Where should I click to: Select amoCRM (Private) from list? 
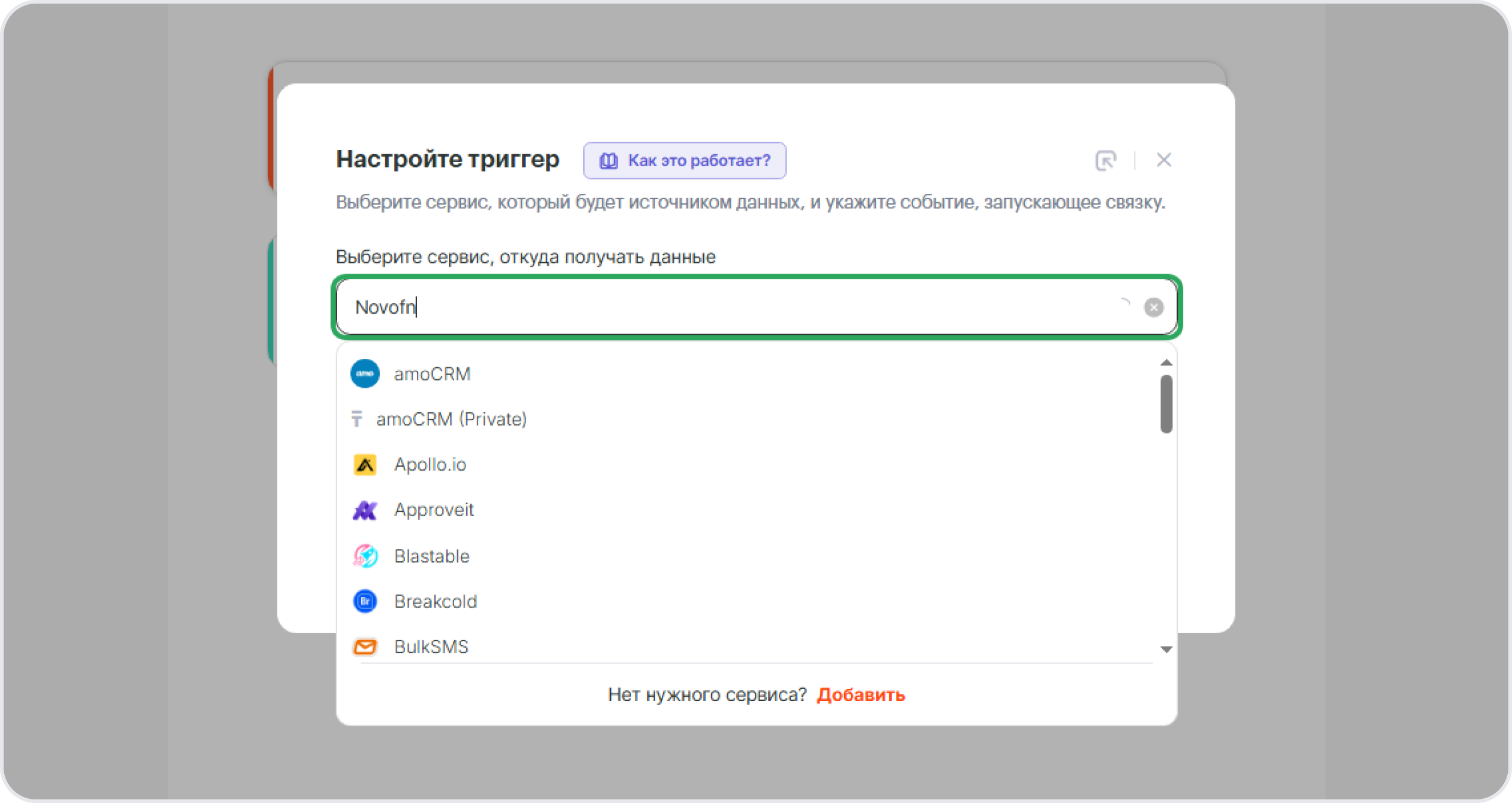click(451, 419)
